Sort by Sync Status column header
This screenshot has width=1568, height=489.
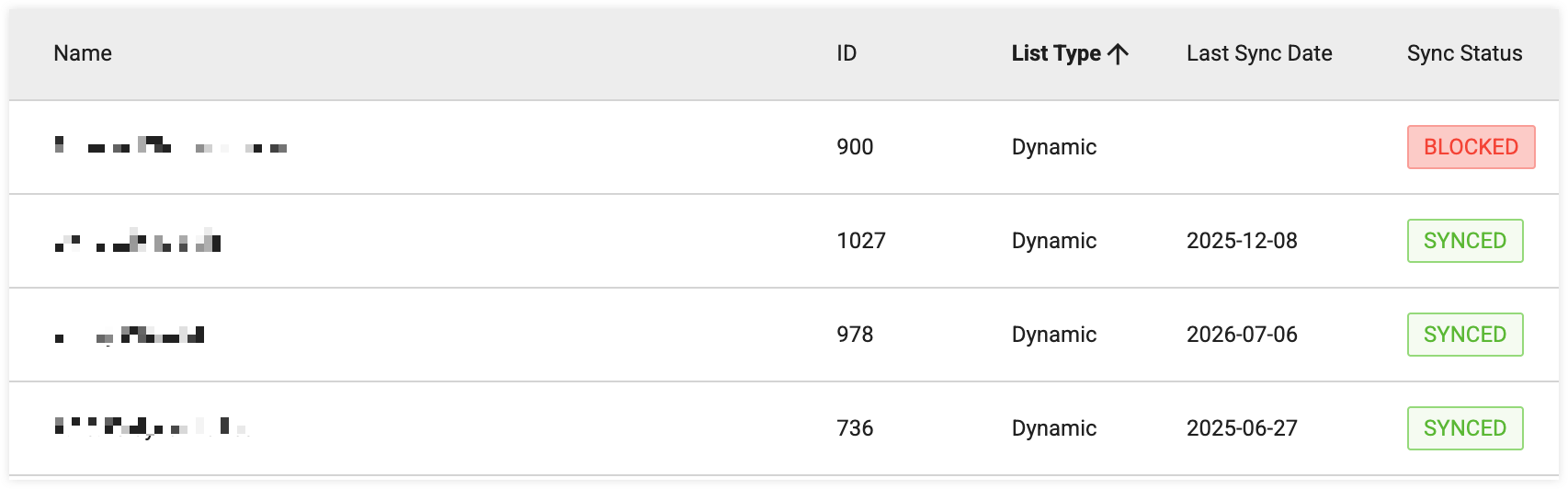pyautogui.click(x=1464, y=53)
